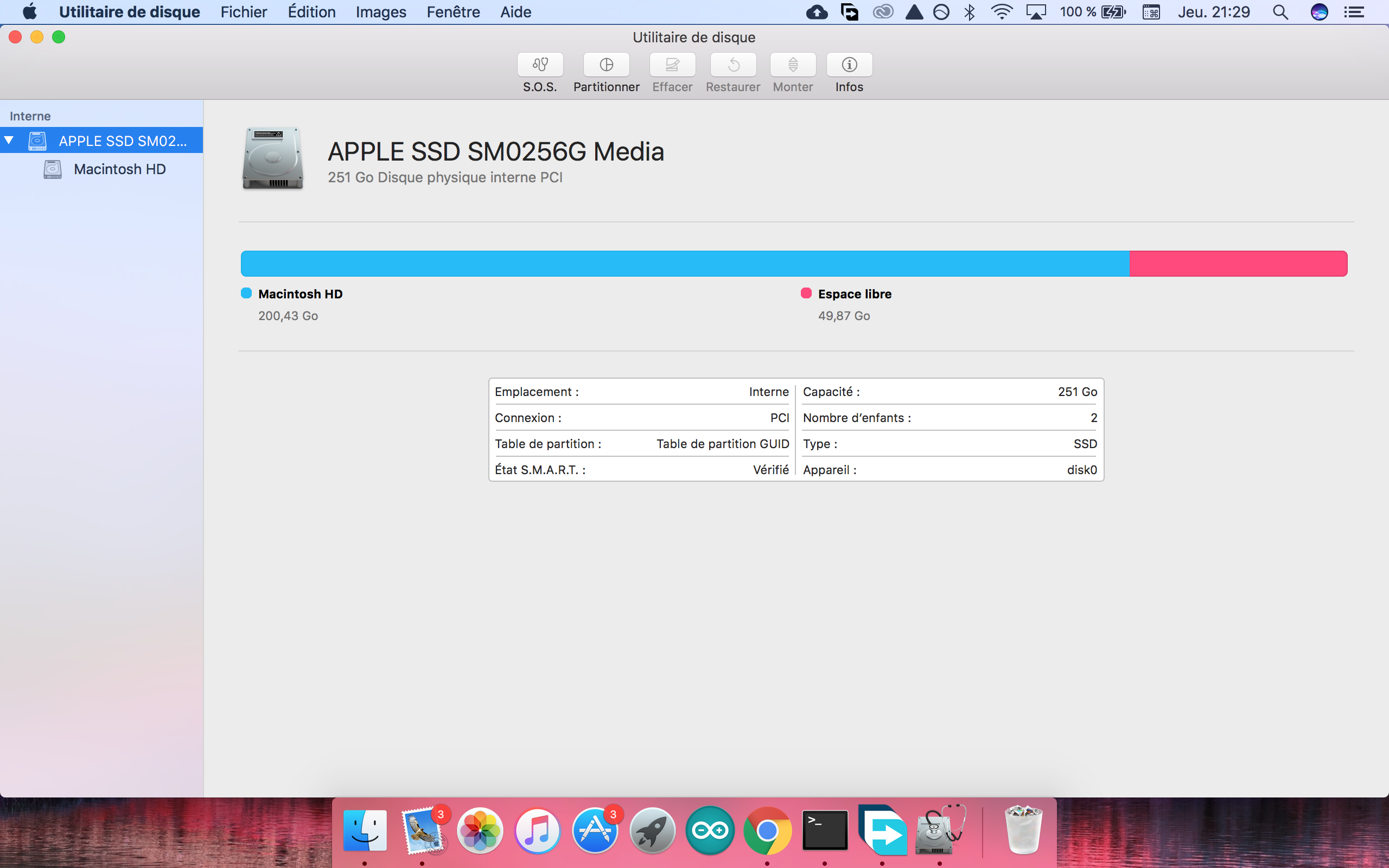Open Mail from the Dock
The width and height of the screenshot is (1389, 868).
[x=424, y=830]
